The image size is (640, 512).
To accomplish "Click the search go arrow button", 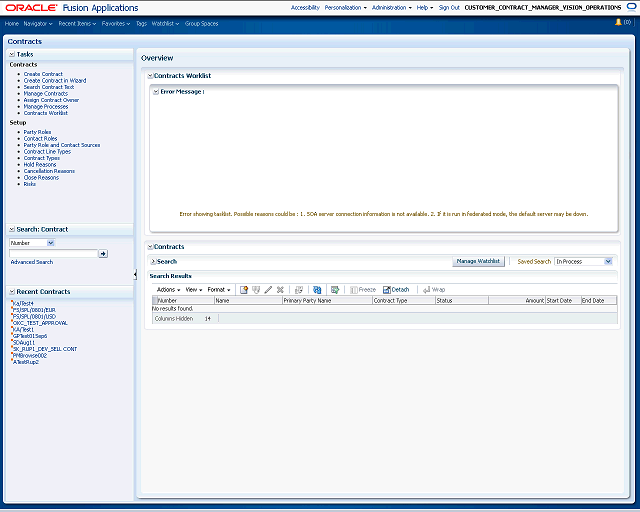I will [103, 254].
